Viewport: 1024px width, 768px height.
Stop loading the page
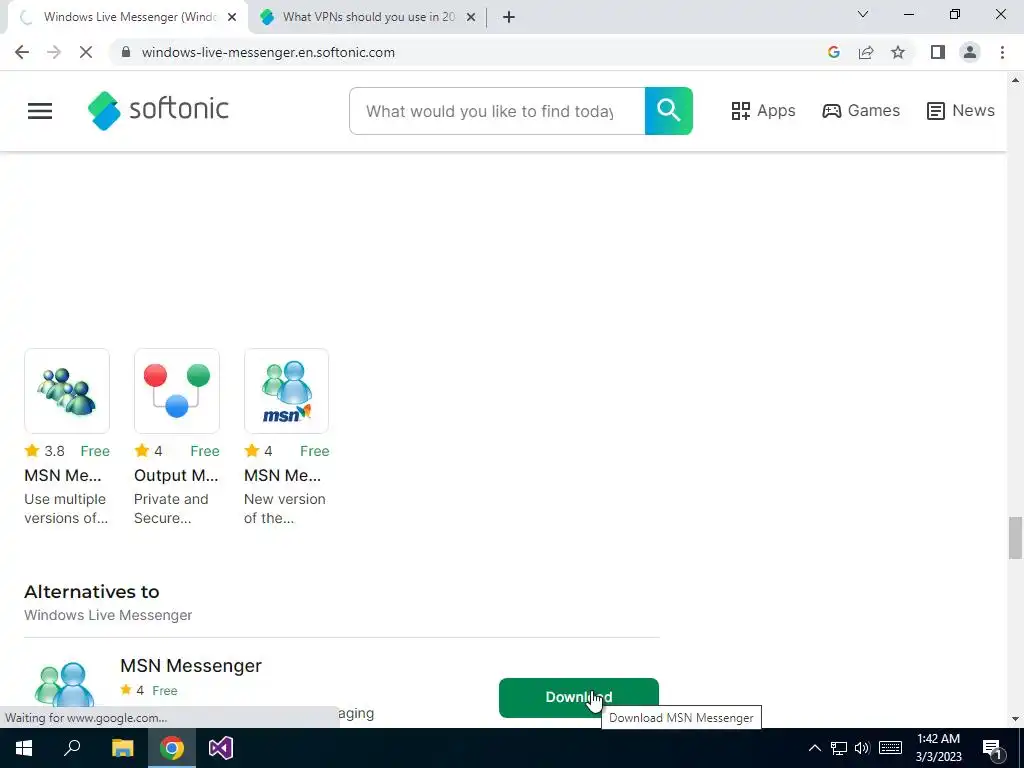click(x=86, y=52)
